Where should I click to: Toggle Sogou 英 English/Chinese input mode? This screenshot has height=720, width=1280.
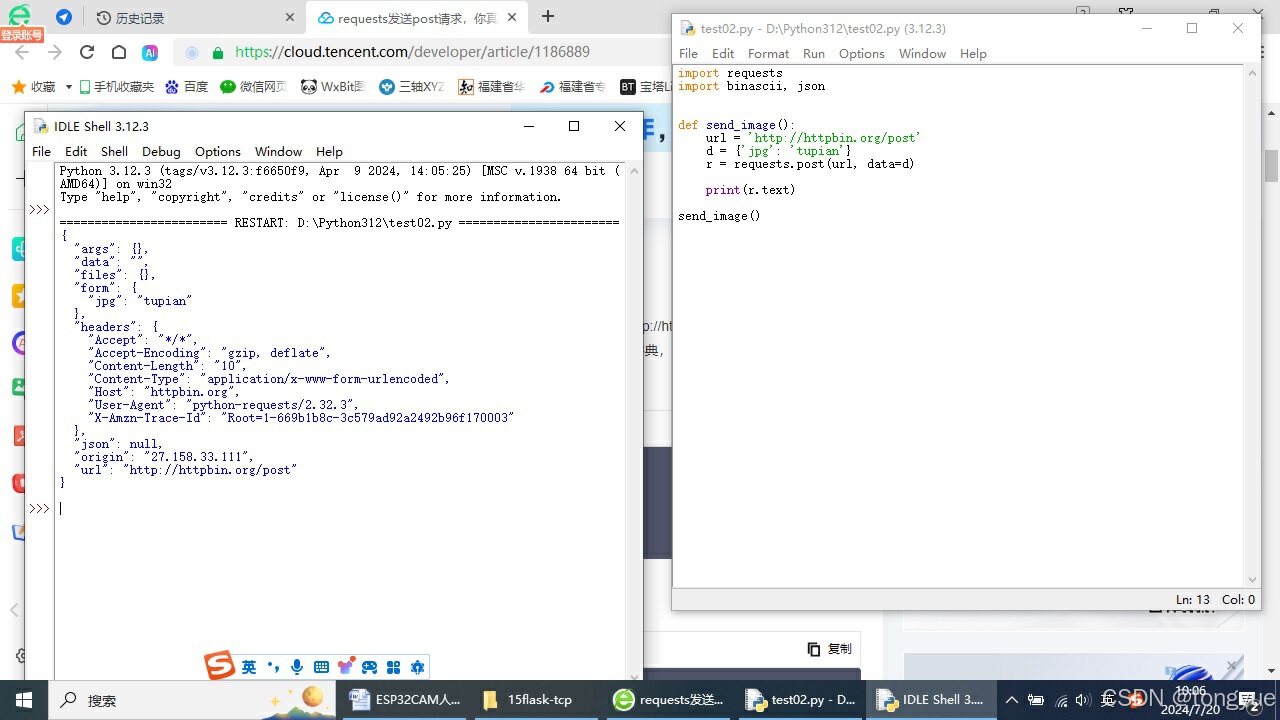pos(248,667)
